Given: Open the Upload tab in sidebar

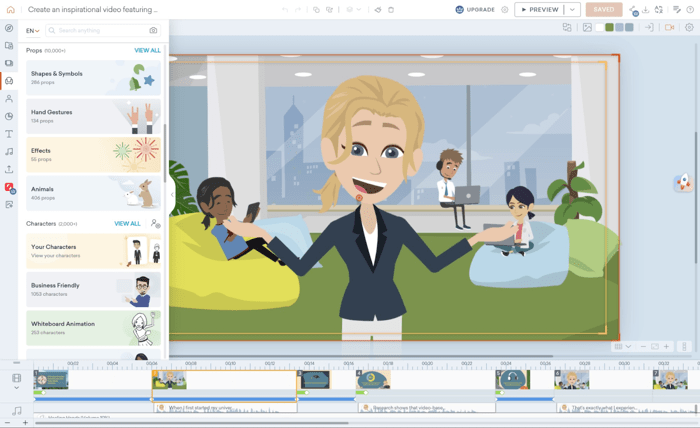Looking at the screenshot, I should [9, 169].
